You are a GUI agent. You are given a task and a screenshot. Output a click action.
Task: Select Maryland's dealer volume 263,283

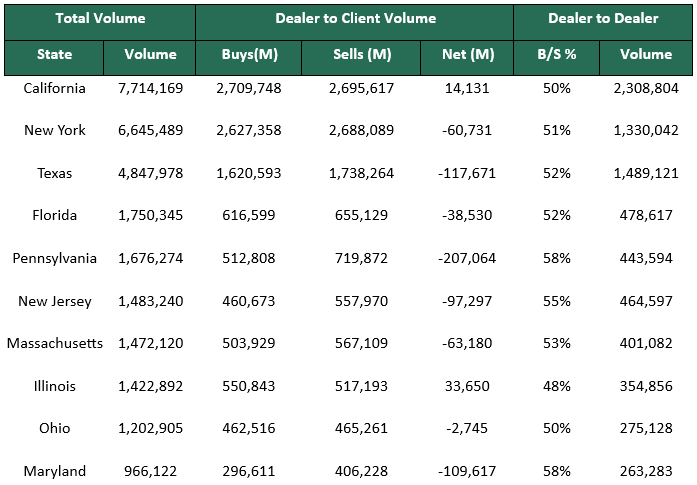pos(645,471)
